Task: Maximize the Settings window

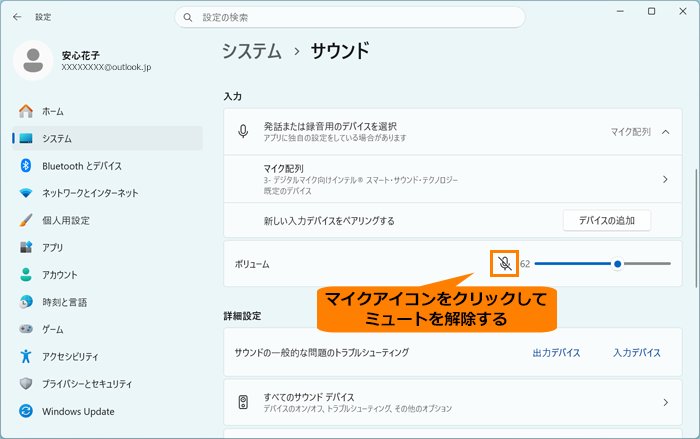Action: [651, 12]
